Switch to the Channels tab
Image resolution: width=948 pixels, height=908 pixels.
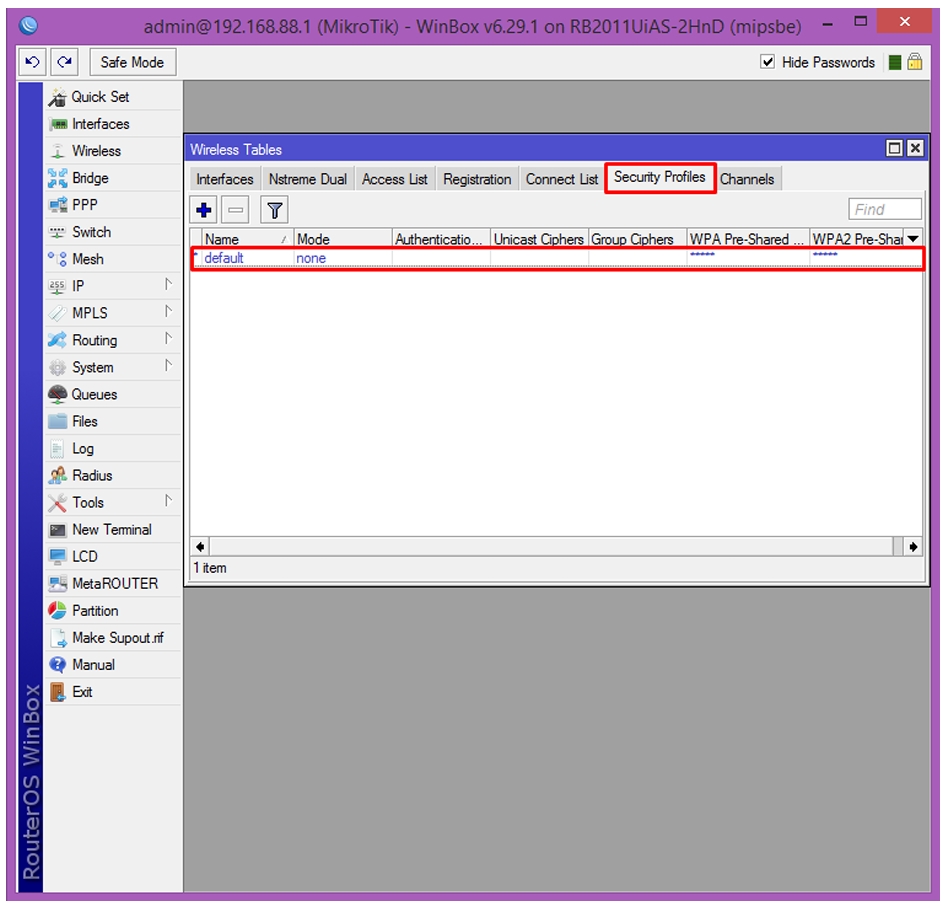747,180
